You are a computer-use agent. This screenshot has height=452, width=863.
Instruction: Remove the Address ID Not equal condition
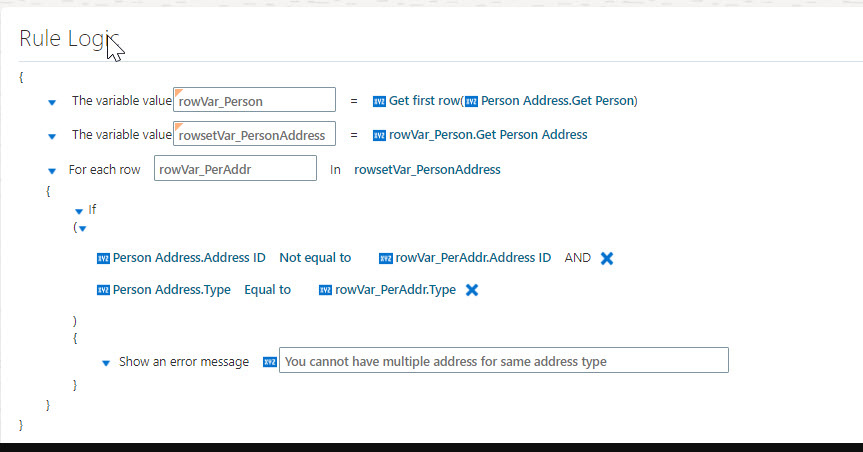pyautogui.click(x=607, y=258)
